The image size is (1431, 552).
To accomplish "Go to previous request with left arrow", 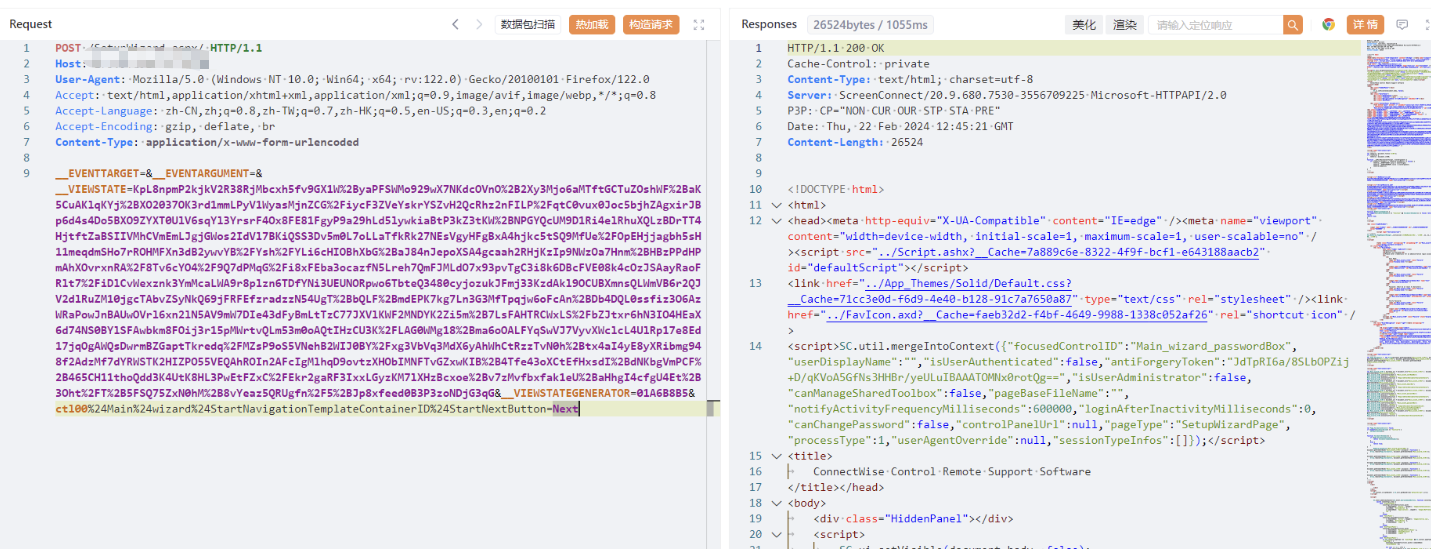I will (x=455, y=24).
